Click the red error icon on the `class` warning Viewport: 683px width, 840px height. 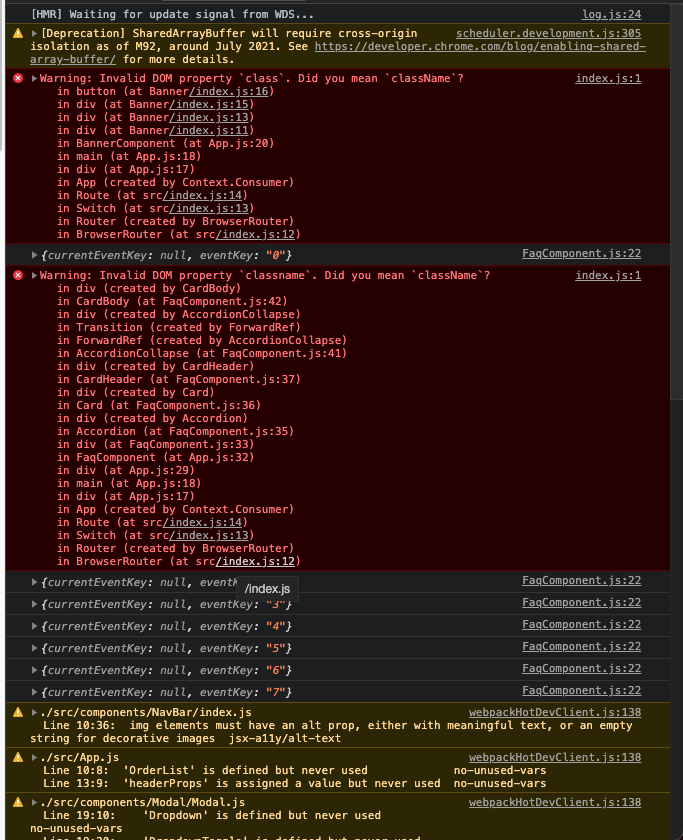pyautogui.click(x=18, y=79)
